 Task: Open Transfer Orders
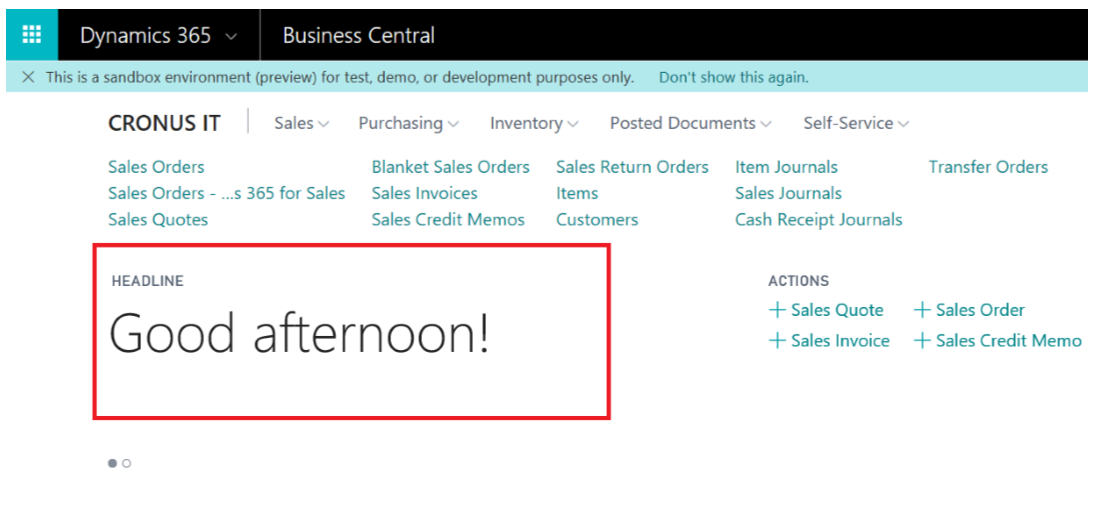988,167
